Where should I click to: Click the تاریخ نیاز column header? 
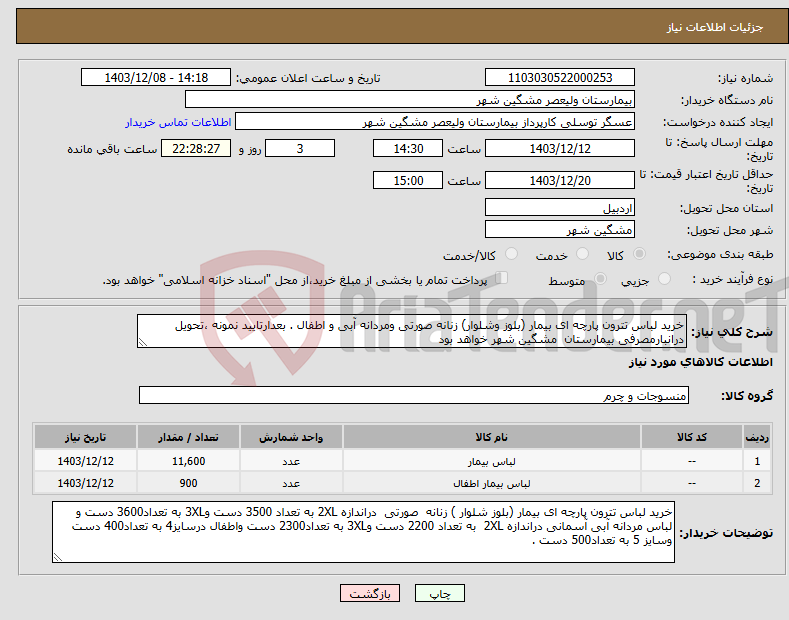coord(86,437)
